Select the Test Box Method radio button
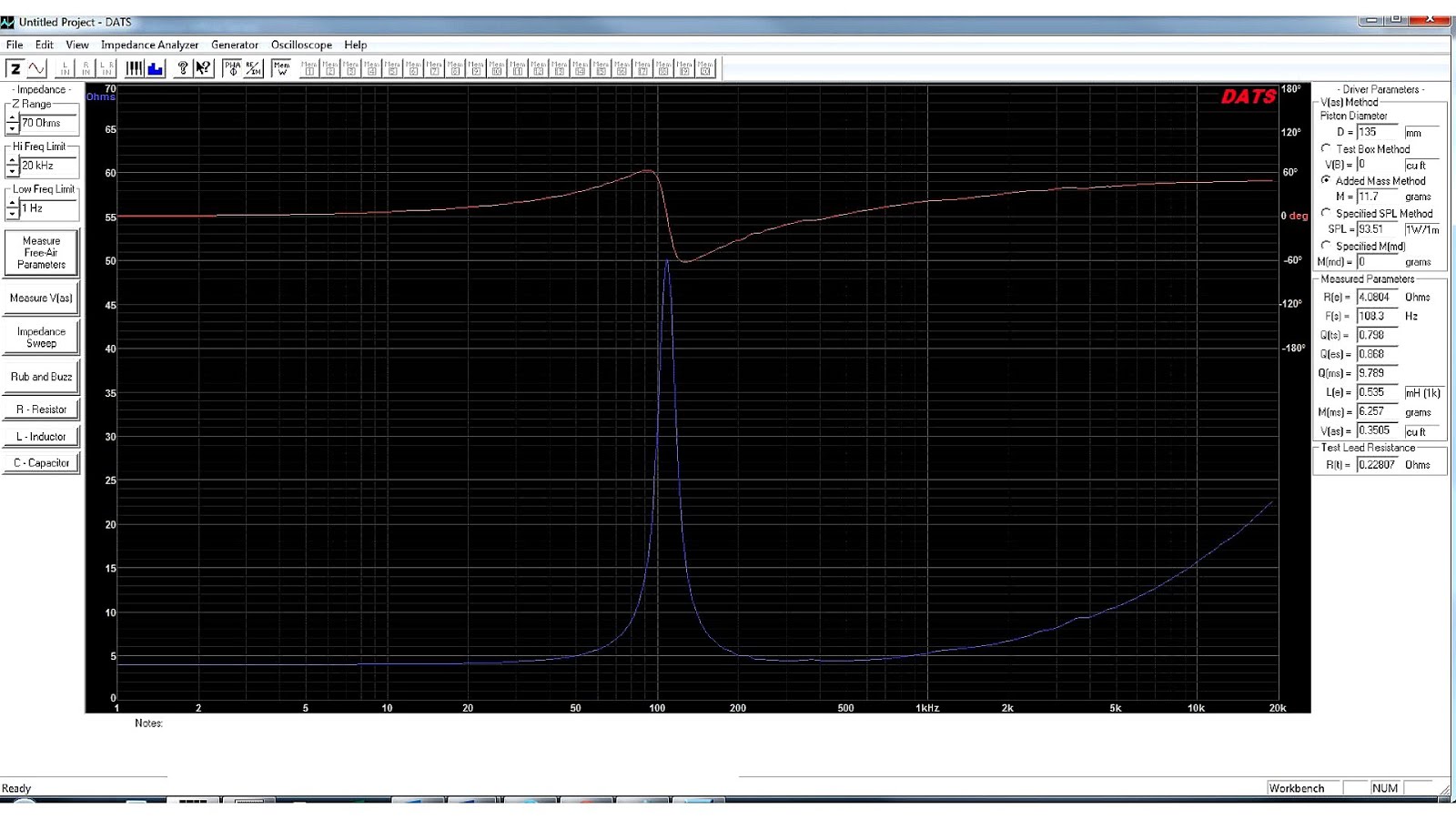This screenshot has width=1456, height=819. 1326,148
